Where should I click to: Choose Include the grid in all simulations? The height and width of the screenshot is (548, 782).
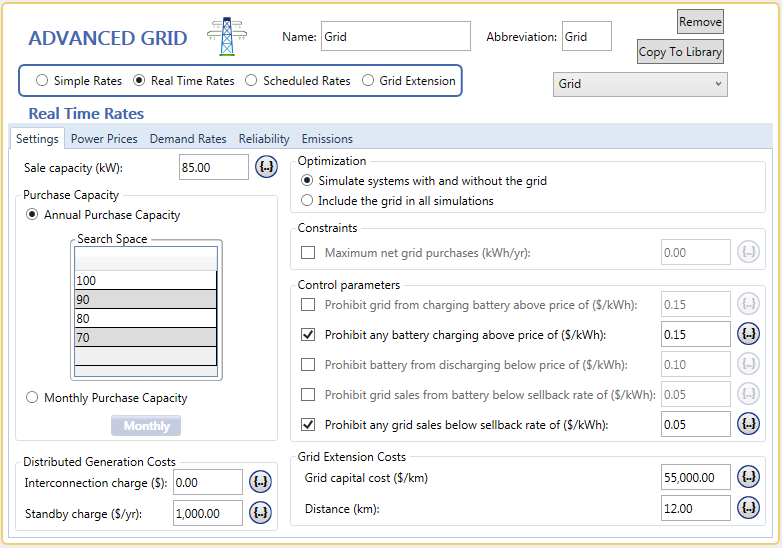[x=307, y=201]
